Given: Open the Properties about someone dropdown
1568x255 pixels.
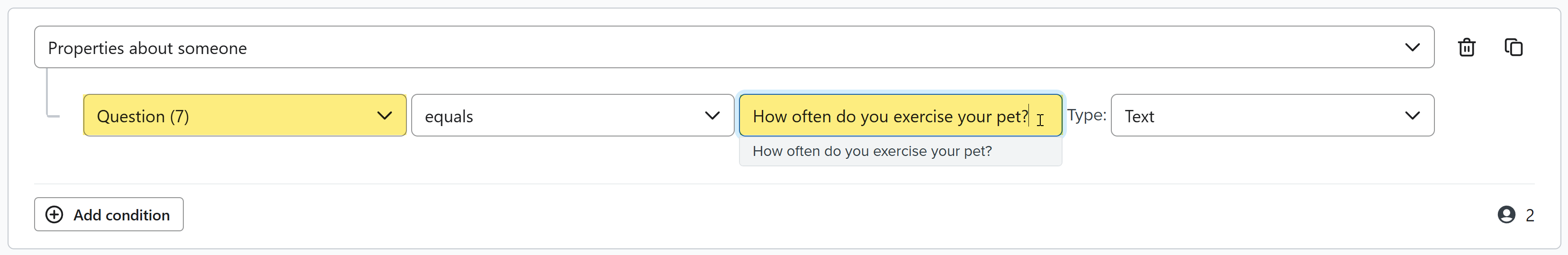Looking at the screenshot, I should (734, 47).
